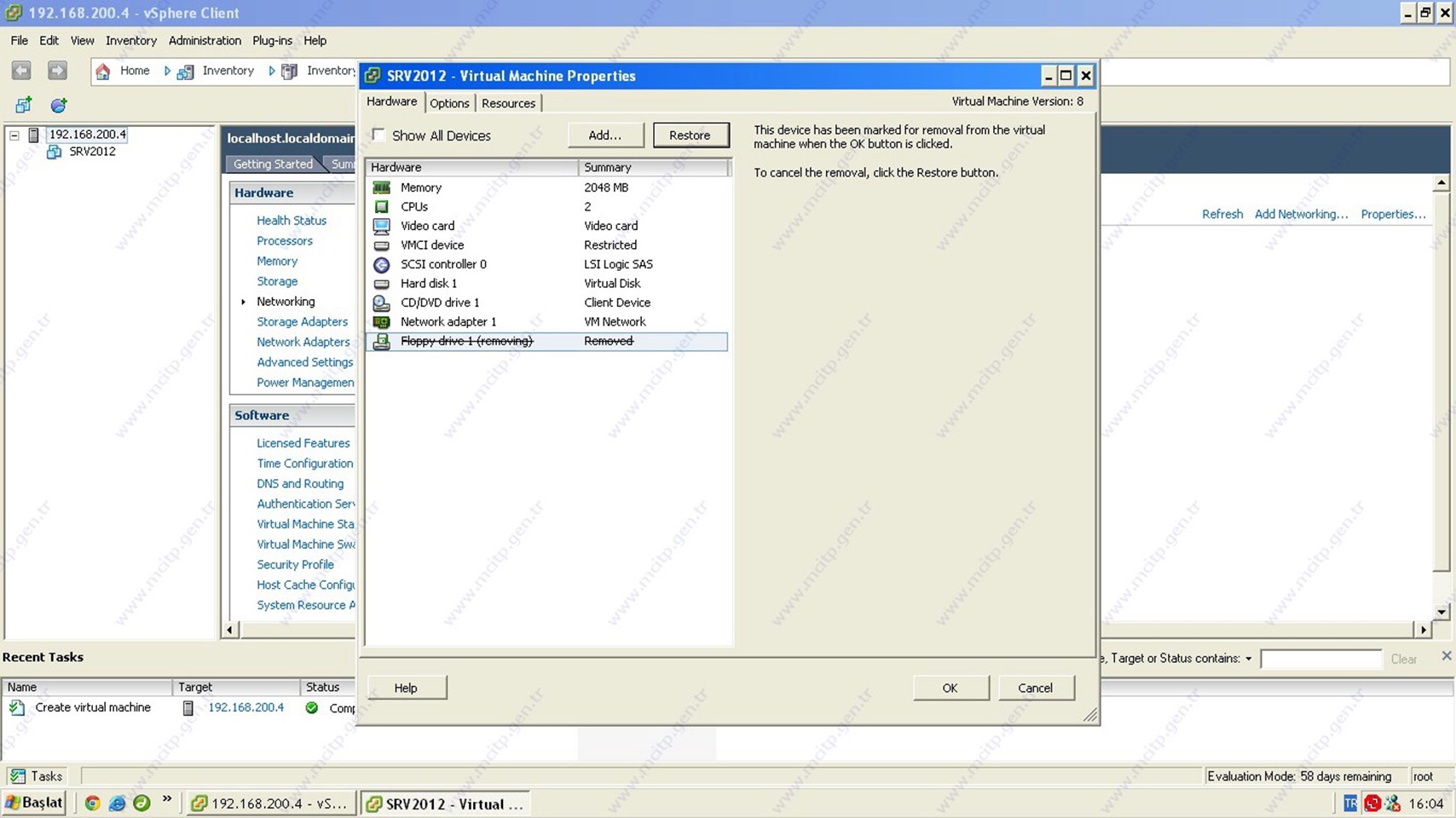The width and height of the screenshot is (1456, 818).
Task: Open the File menu
Action: (x=20, y=41)
